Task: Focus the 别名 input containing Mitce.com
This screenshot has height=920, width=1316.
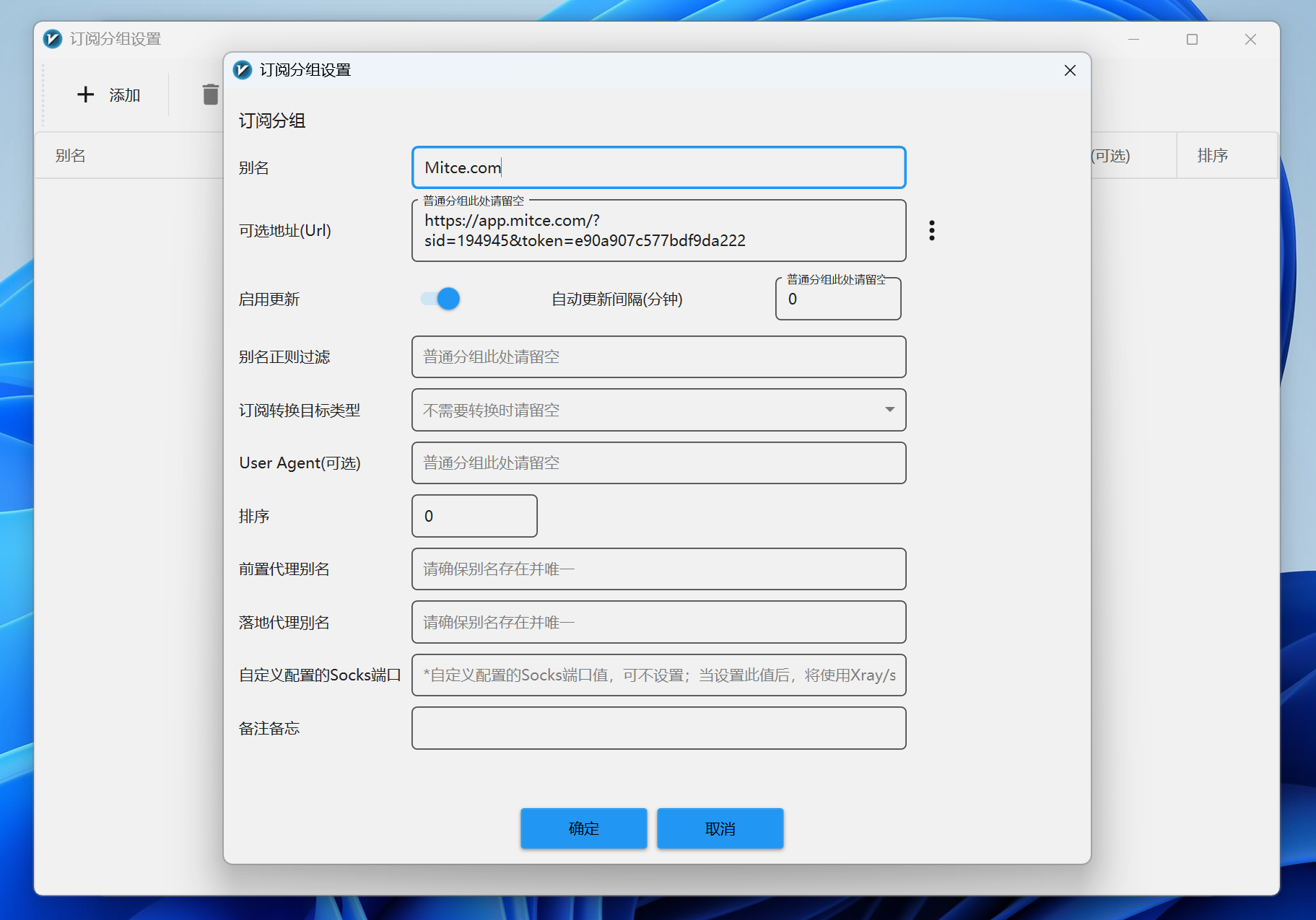Action: coord(658,167)
